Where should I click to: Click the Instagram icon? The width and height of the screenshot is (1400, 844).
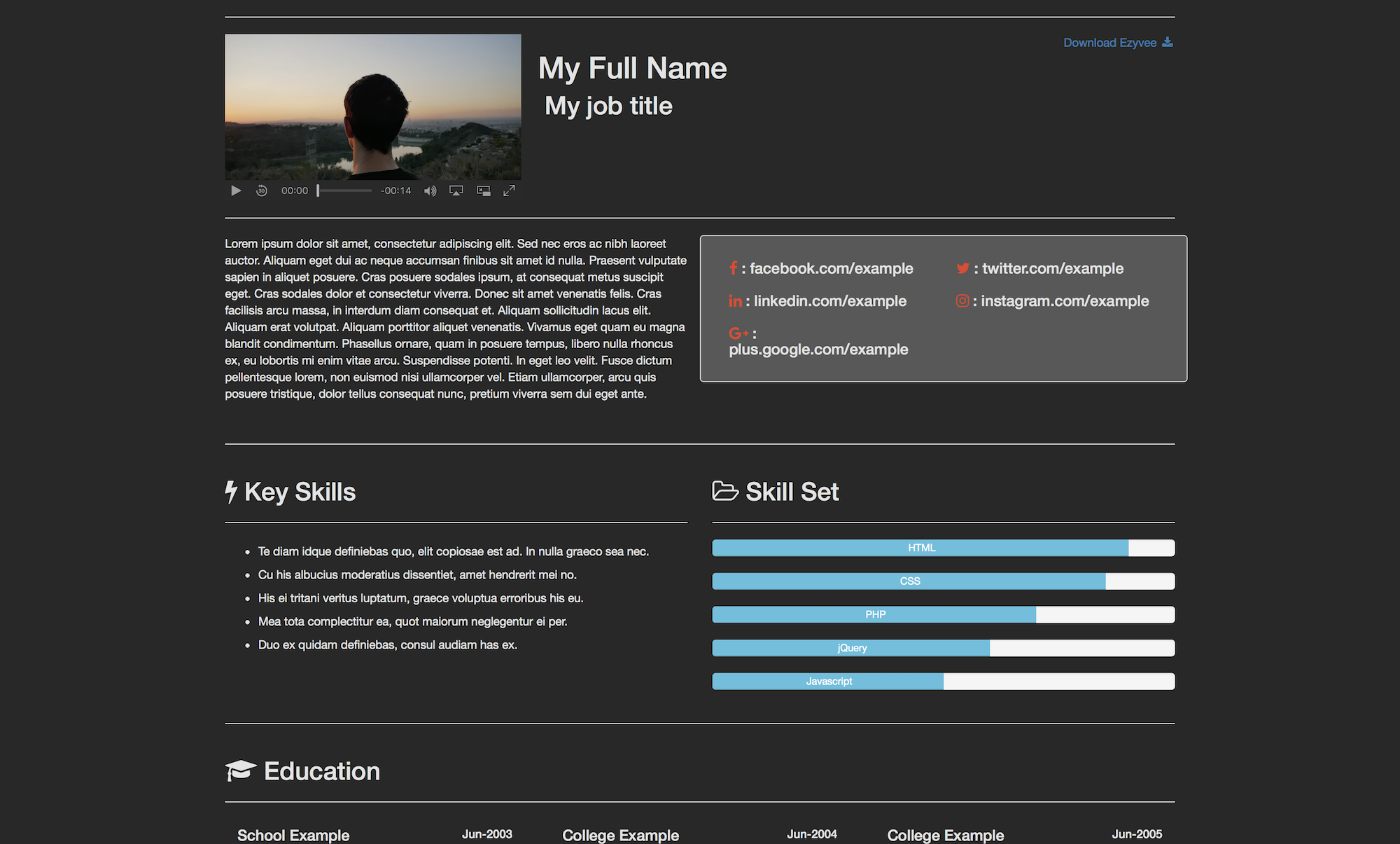pos(962,301)
